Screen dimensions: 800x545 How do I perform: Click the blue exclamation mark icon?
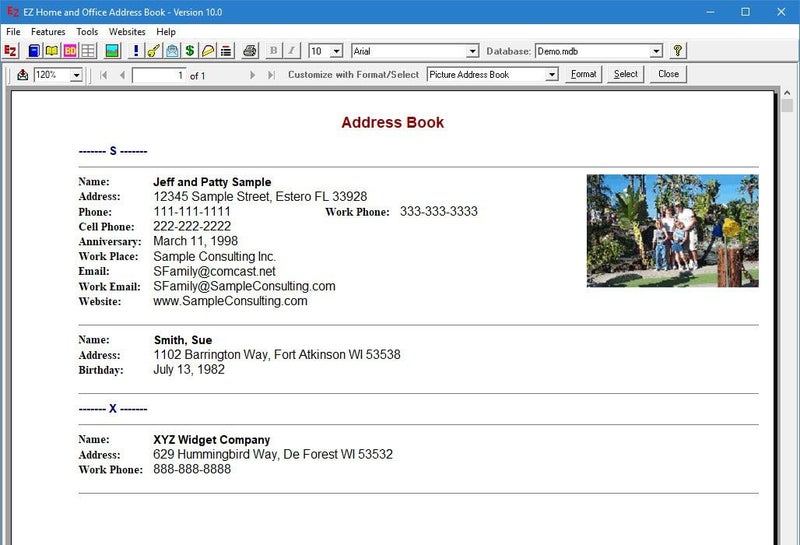coord(136,51)
